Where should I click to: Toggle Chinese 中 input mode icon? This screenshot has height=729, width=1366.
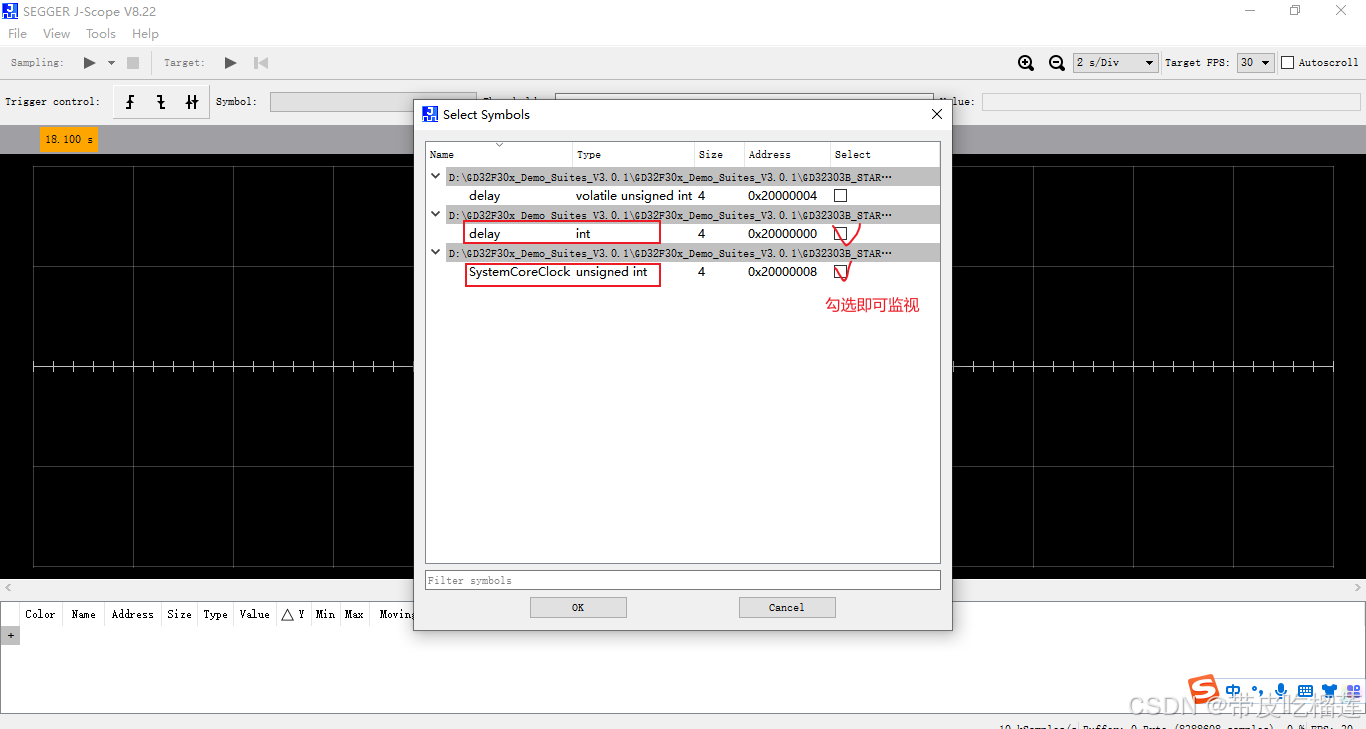click(x=1234, y=690)
